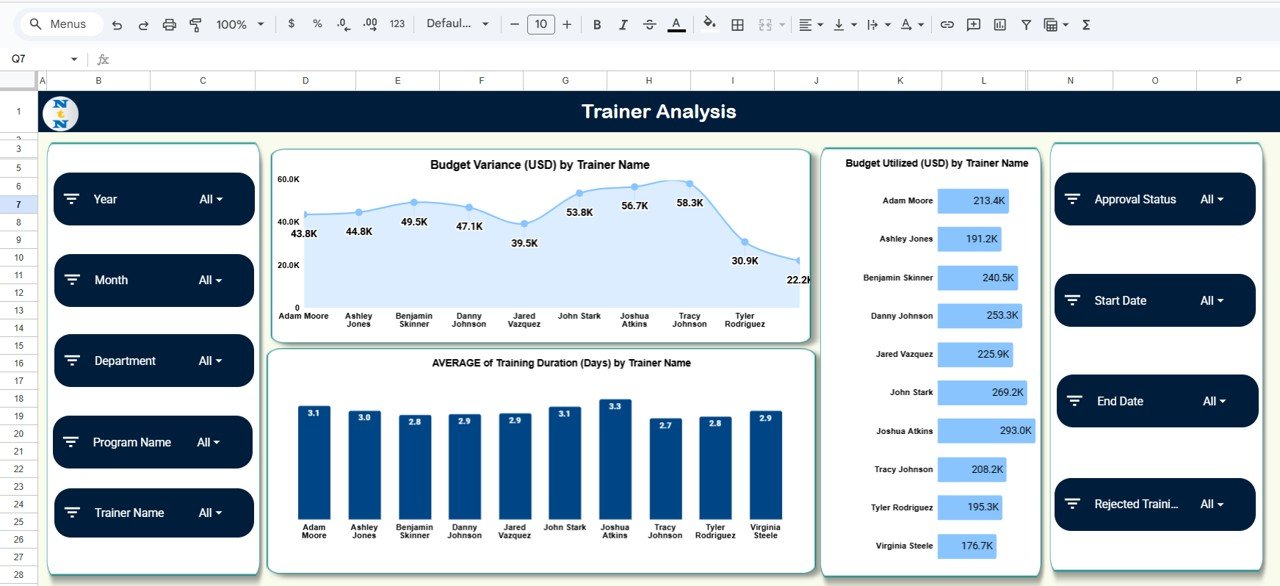Format selection as currency
Image resolution: width=1280 pixels, height=586 pixels.
[291, 24]
